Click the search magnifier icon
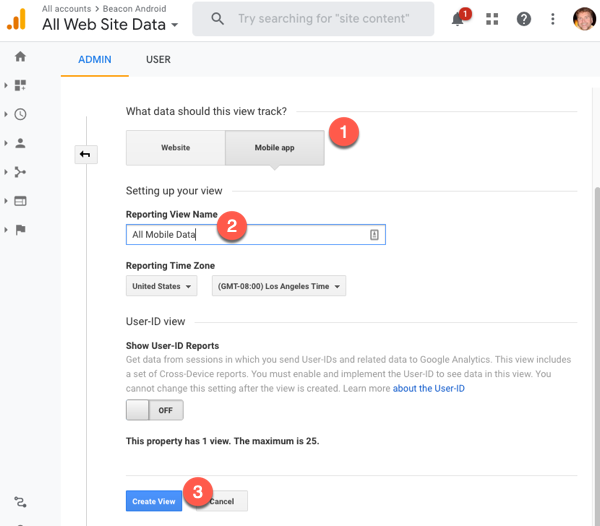600x526 pixels. coord(217,18)
